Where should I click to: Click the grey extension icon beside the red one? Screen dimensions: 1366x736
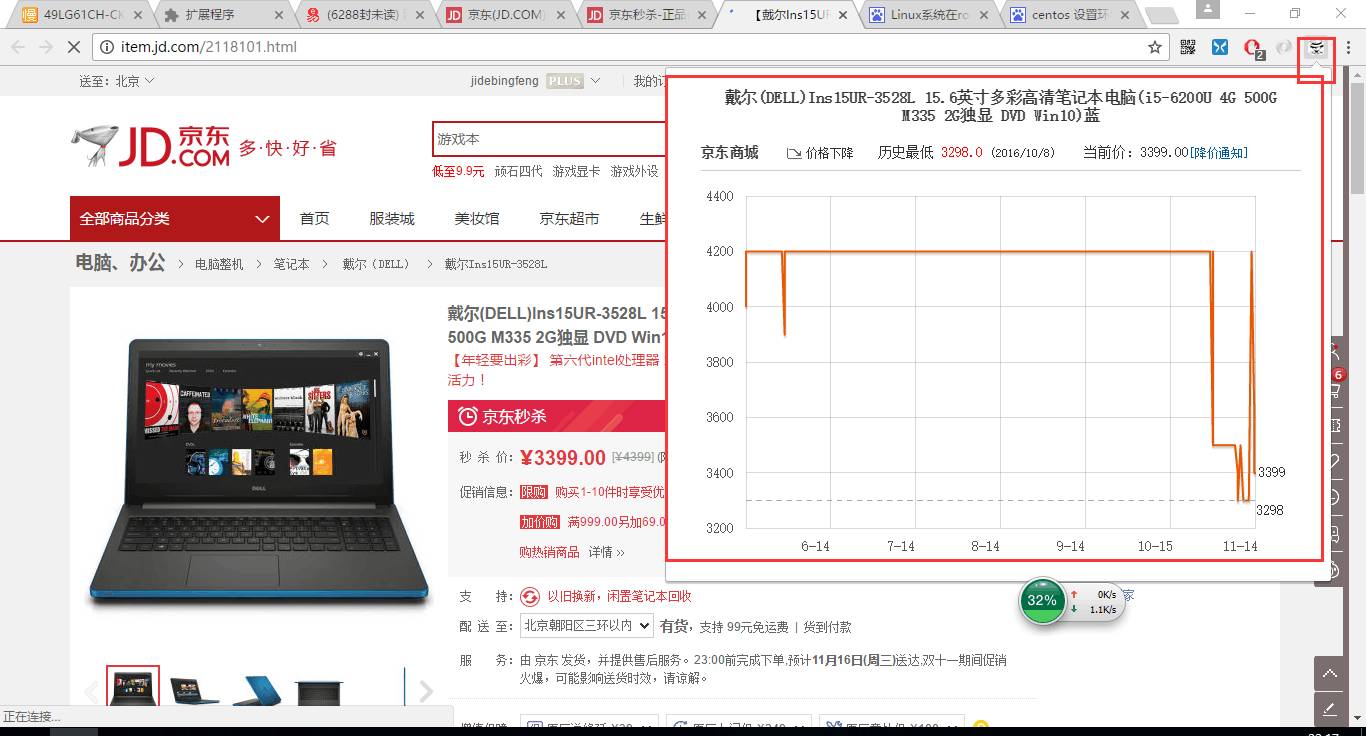tap(1285, 47)
